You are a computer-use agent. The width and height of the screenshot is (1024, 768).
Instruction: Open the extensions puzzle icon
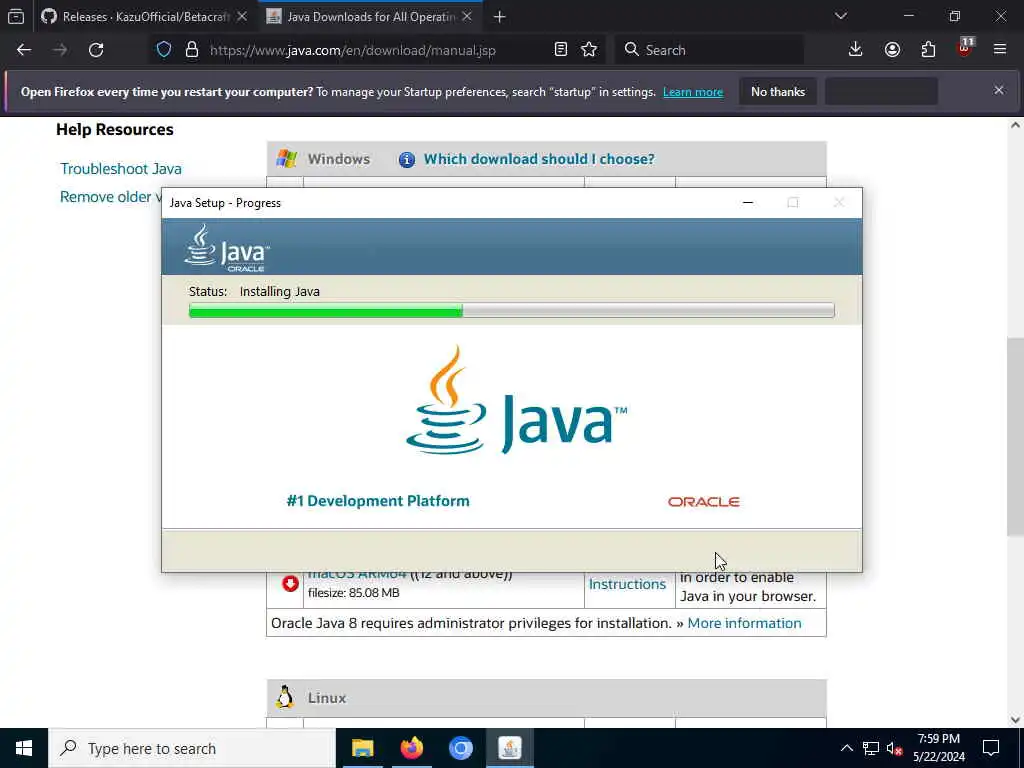point(928,50)
